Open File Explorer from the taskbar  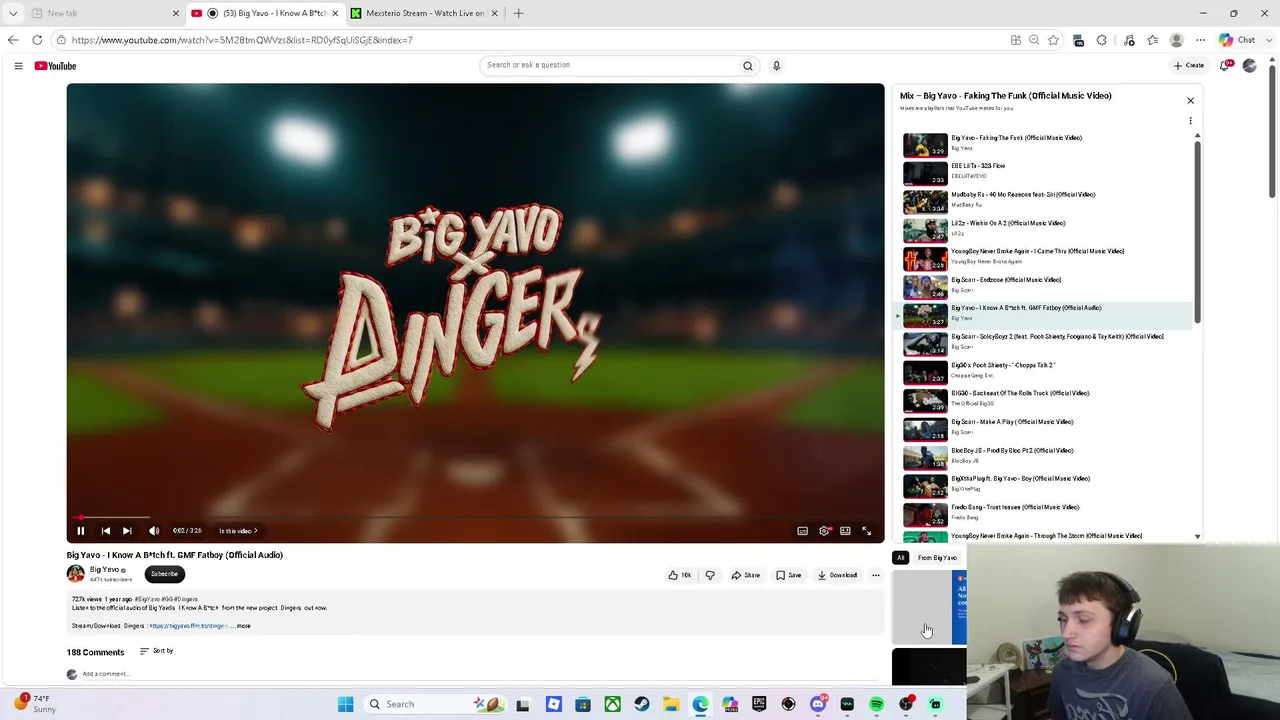671,704
